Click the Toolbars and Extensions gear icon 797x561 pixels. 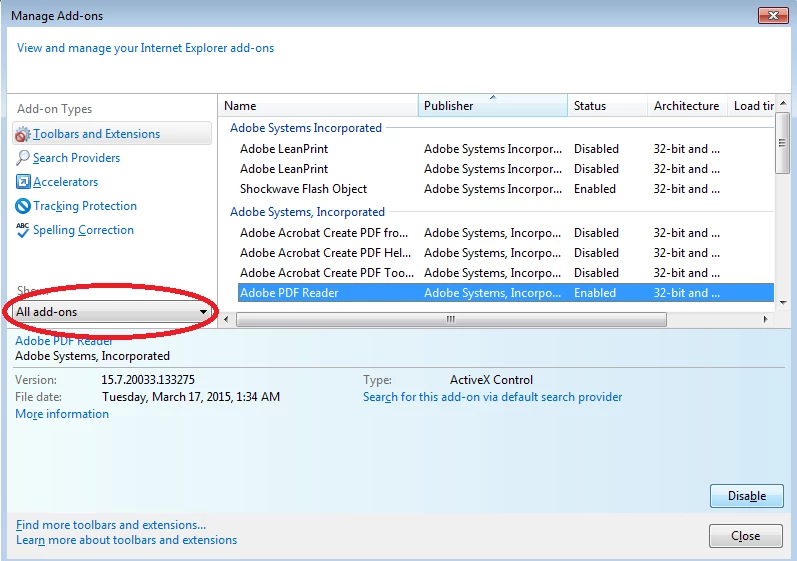tap(23, 134)
